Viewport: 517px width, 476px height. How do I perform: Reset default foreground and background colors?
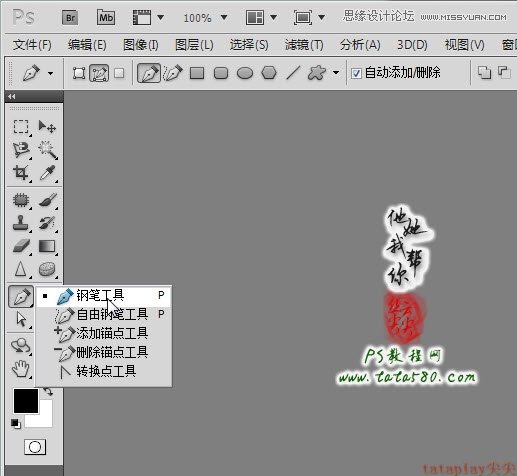point(15,424)
